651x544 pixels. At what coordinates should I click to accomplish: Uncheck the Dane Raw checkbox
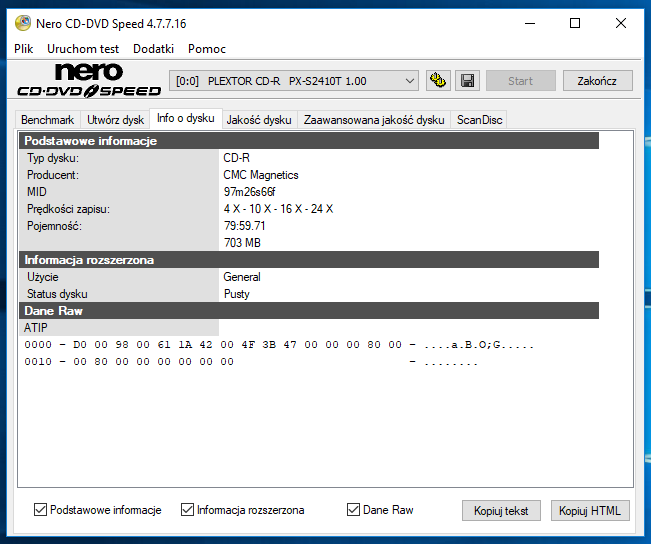point(353,510)
